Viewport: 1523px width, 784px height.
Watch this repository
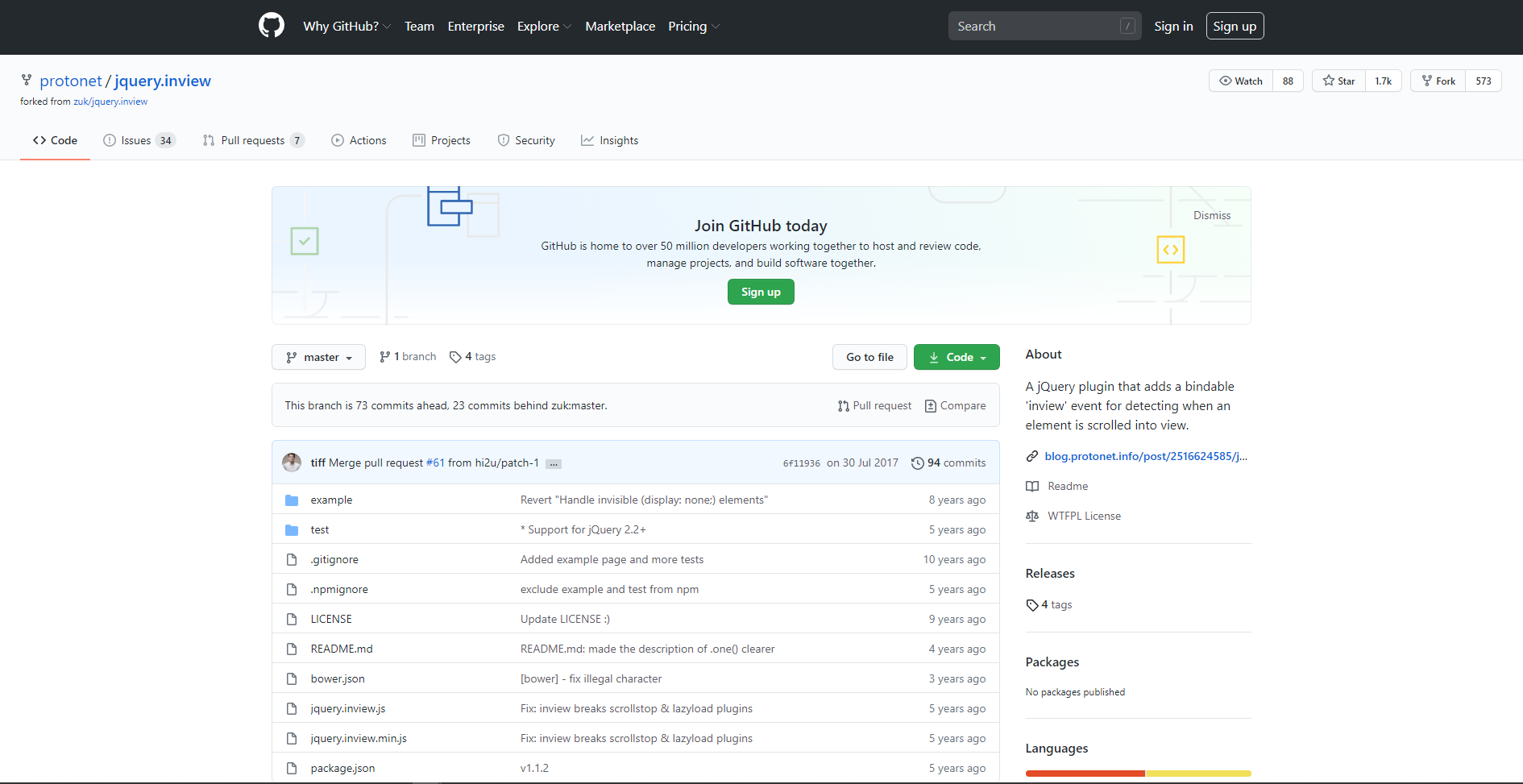(1241, 81)
